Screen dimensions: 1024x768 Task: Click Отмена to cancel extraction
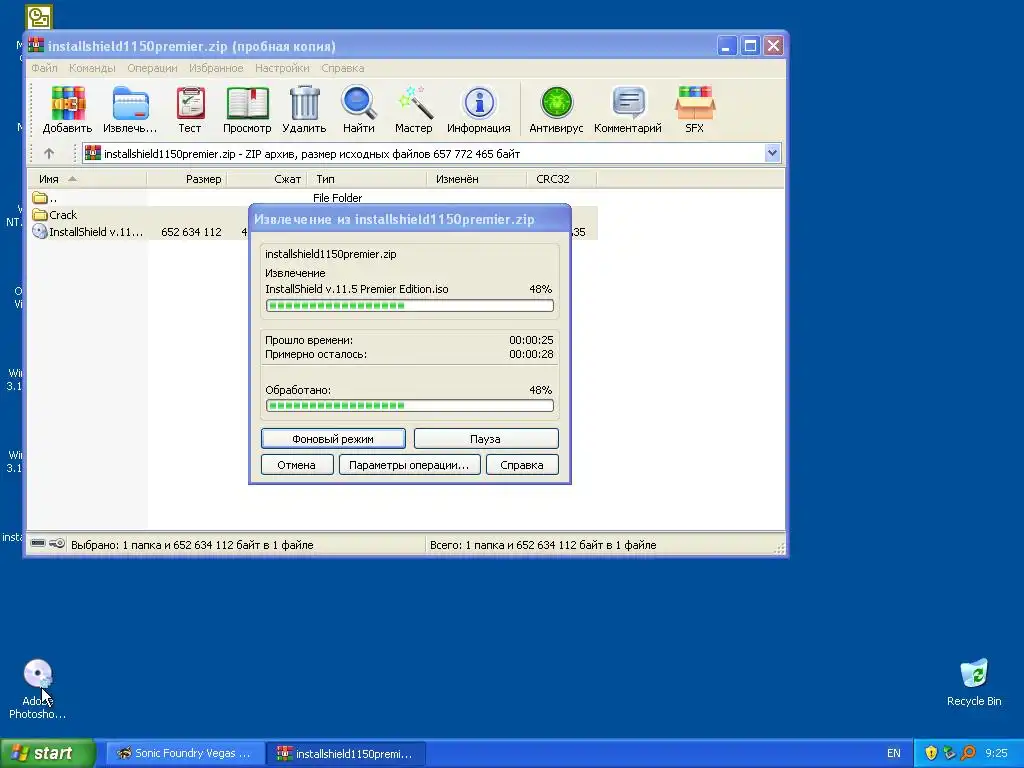(297, 465)
